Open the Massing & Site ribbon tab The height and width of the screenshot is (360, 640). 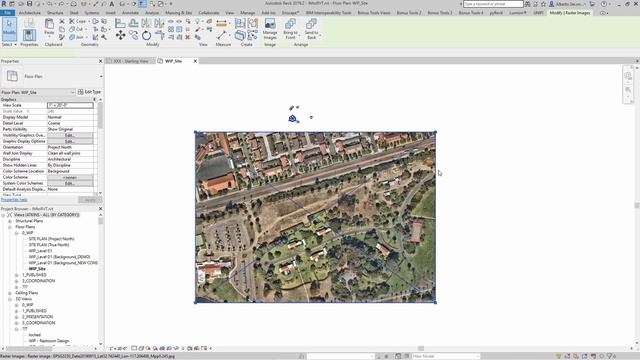[x=179, y=13]
